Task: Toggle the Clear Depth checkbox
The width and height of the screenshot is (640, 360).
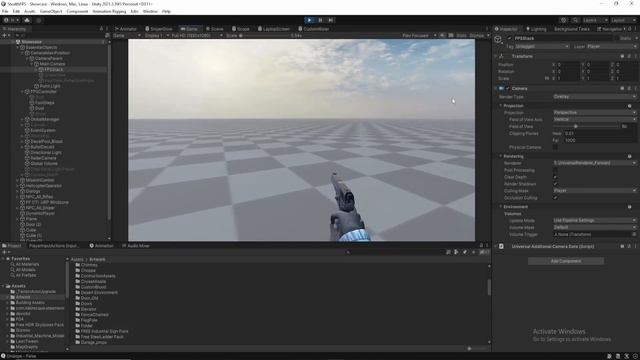Action: (555, 177)
